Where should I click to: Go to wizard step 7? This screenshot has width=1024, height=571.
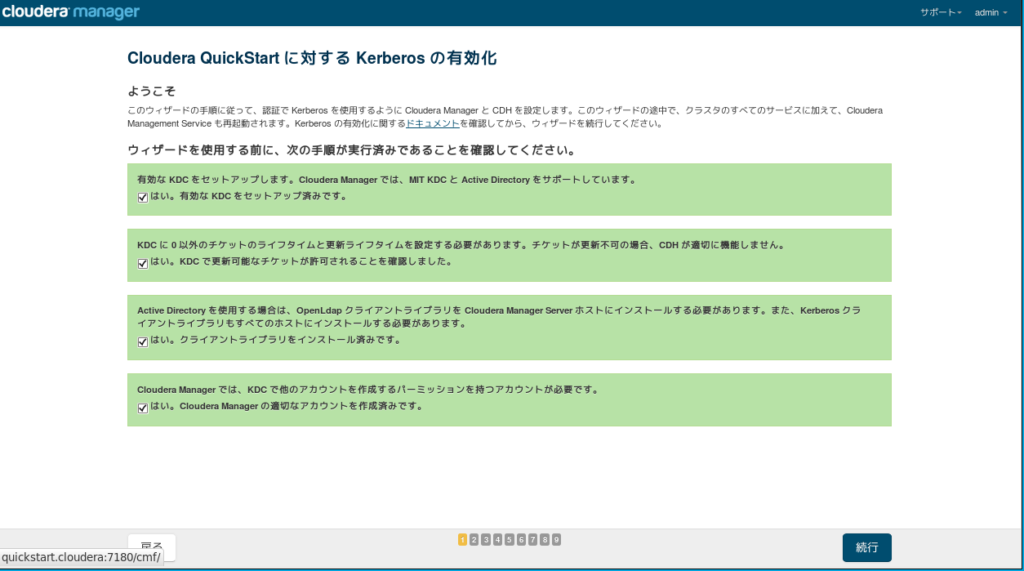tap(533, 540)
